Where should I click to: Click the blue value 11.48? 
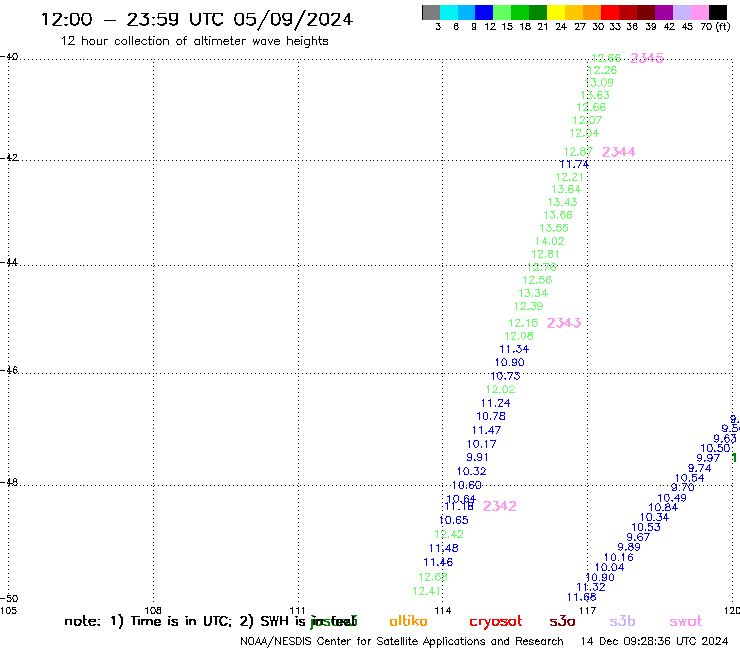(444, 548)
